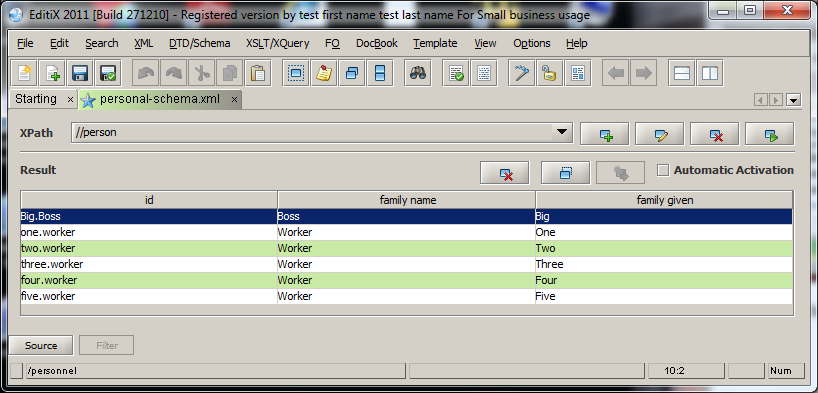
Task: Click the Copy pages icon
Action: pyautogui.click(x=230, y=73)
